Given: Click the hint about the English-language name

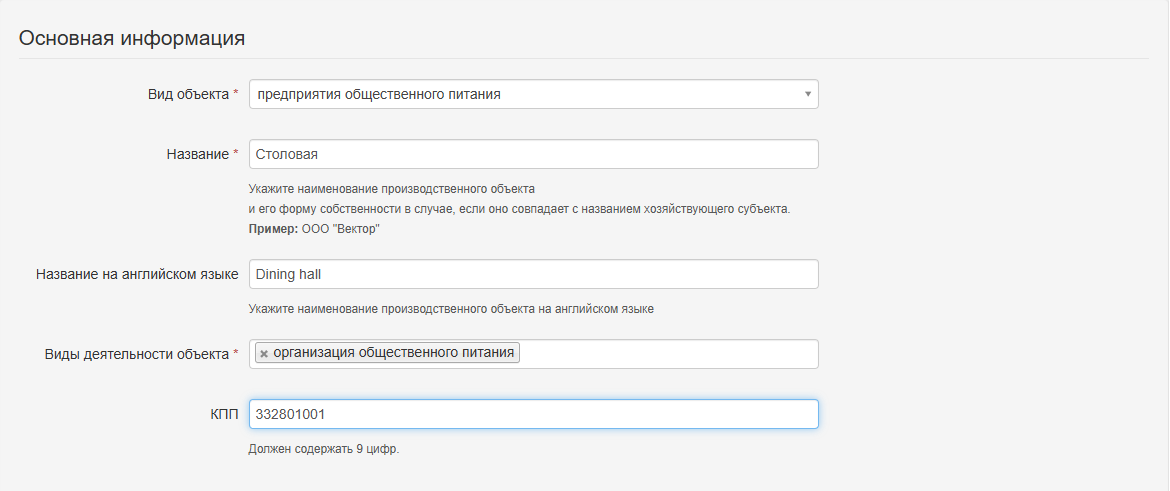Looking at the screenshot, I should 451,309.
